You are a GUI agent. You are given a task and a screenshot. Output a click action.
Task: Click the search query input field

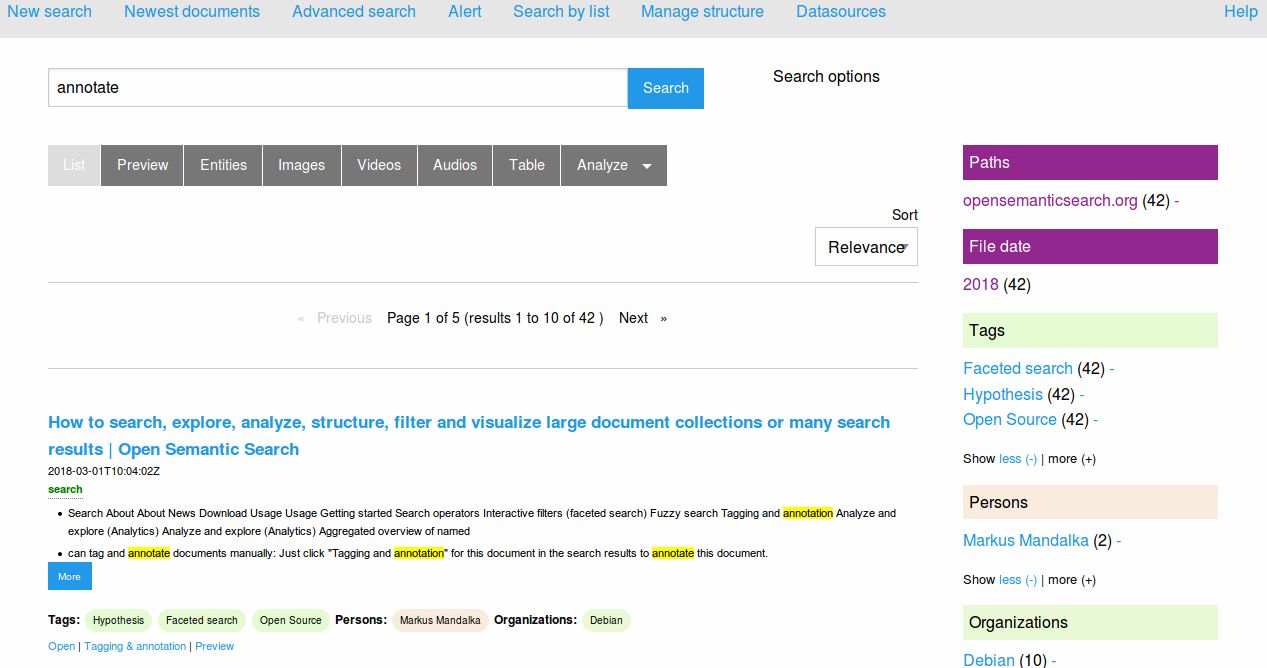click(337, 88)
